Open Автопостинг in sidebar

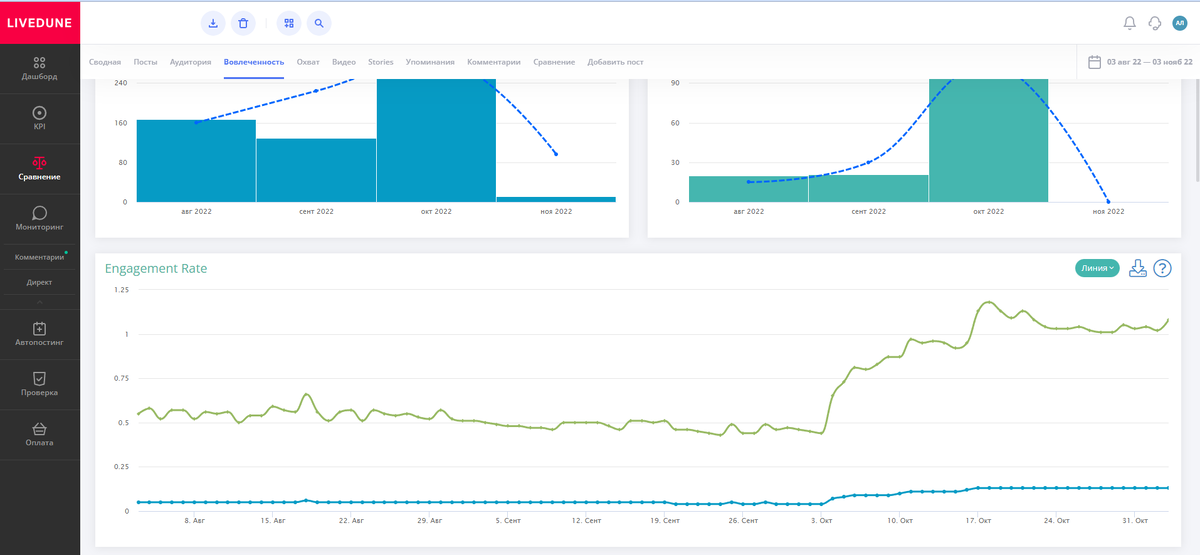(40, 334)
